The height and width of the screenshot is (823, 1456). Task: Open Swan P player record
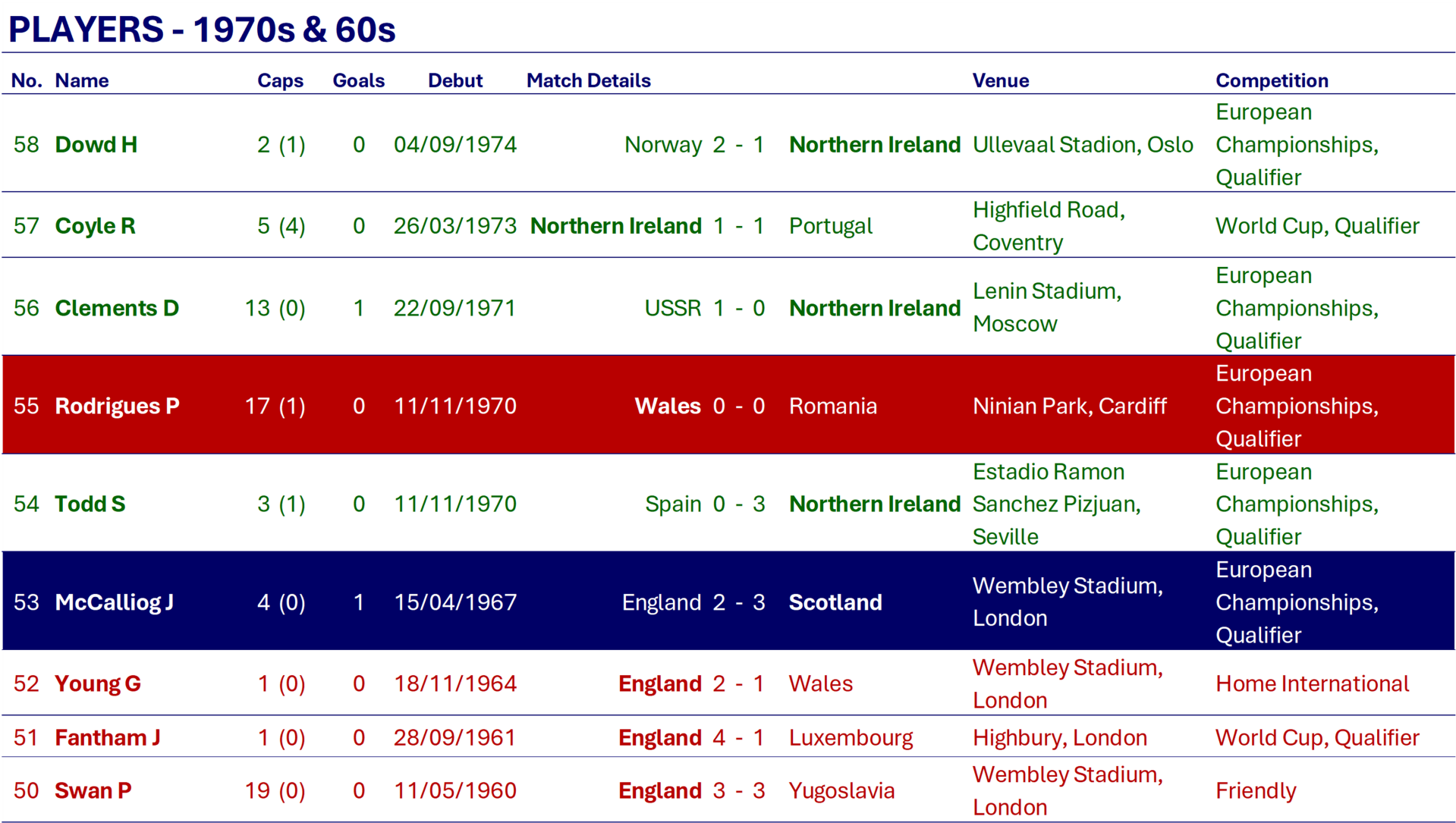[x=93, y=790]
